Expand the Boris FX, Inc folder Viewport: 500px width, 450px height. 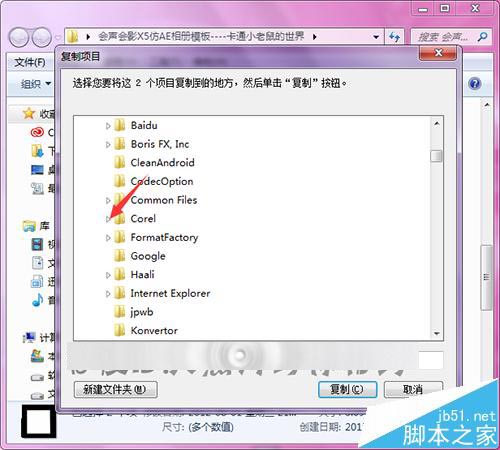pyautogui.click(x=108, y=145)
